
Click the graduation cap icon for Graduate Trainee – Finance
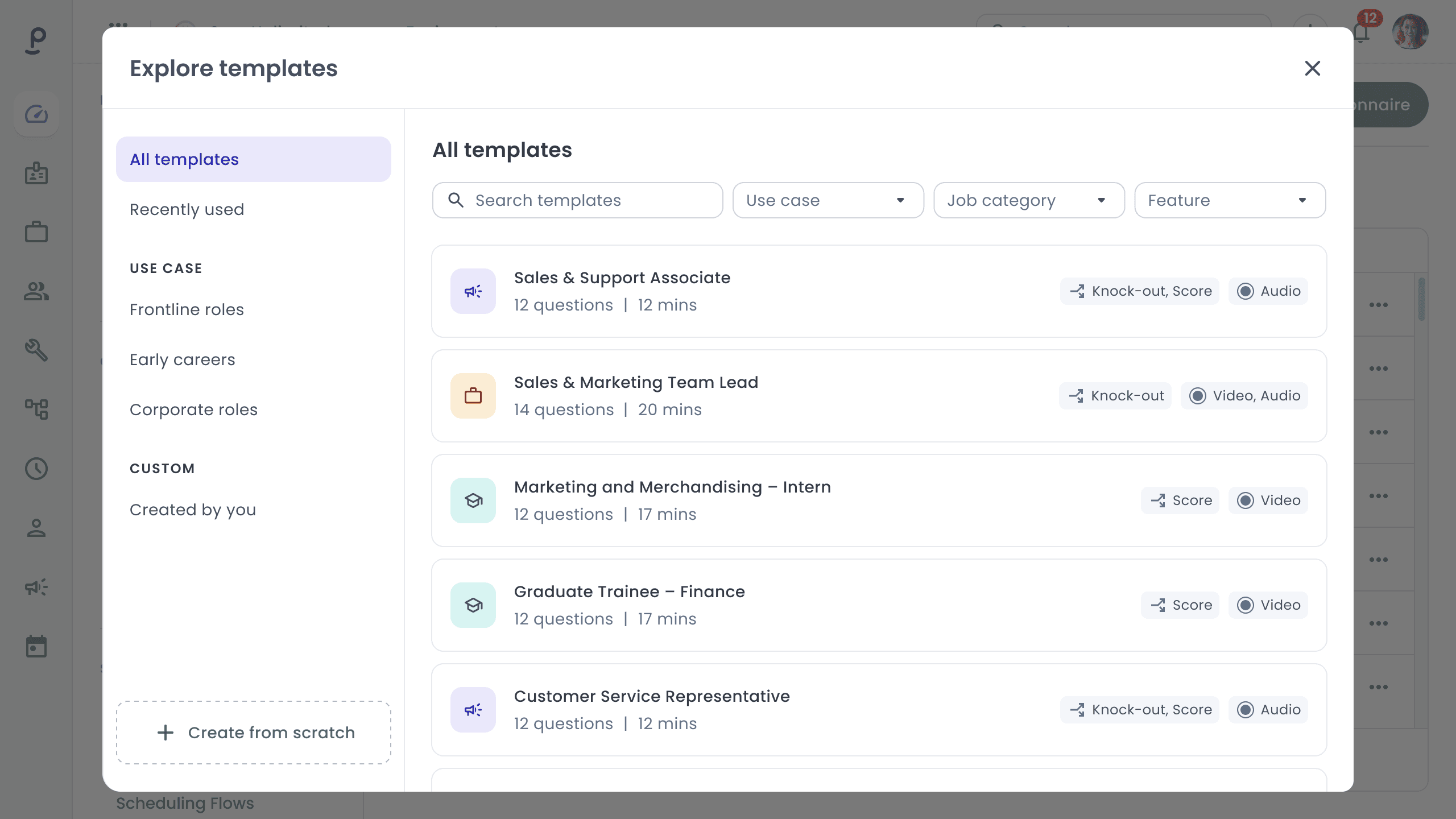coord(473,605)
